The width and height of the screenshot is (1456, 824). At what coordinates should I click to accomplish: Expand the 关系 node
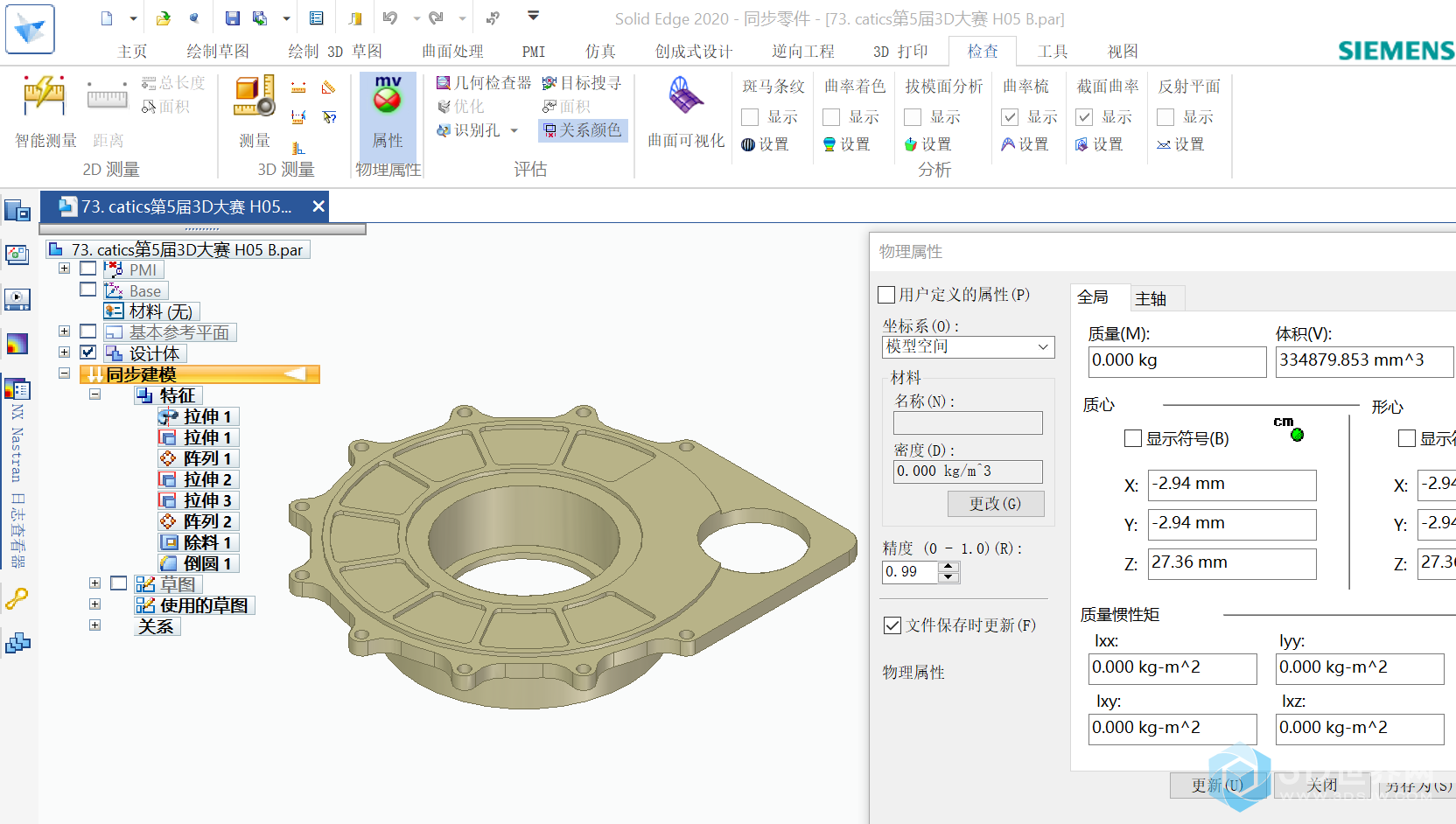pos(94,625)
